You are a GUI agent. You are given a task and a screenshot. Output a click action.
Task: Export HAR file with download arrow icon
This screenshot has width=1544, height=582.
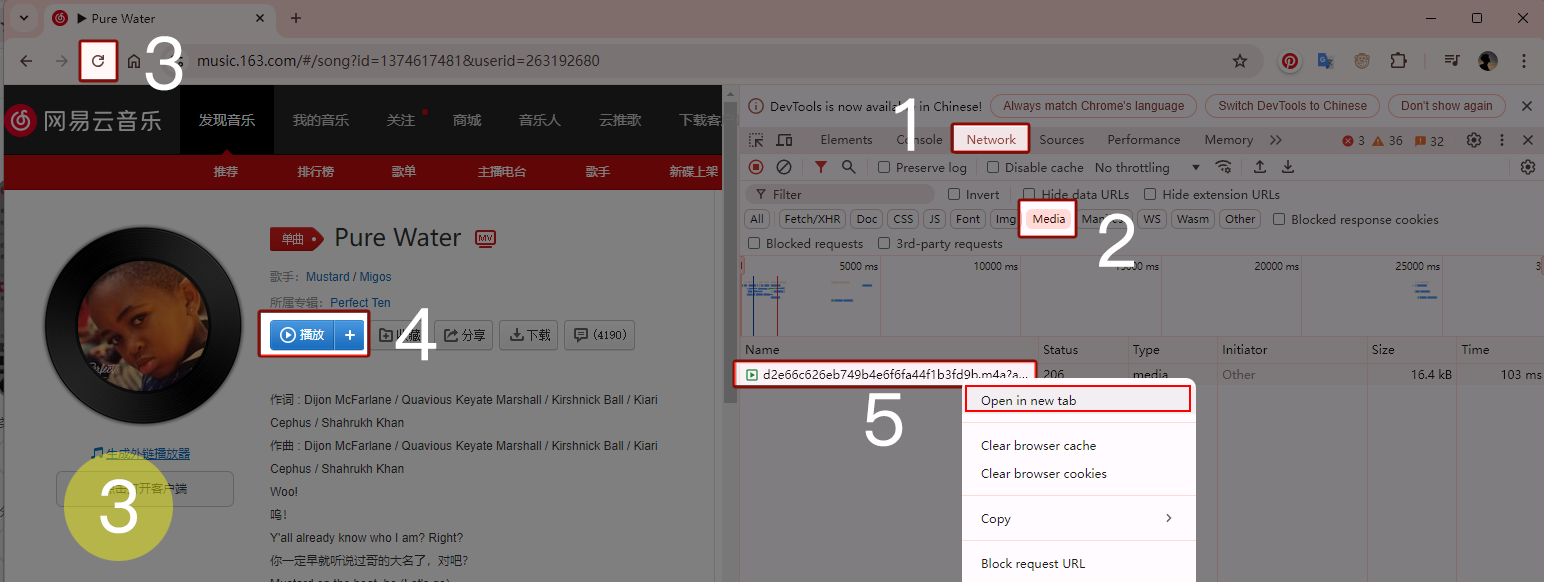point(1288,167)
